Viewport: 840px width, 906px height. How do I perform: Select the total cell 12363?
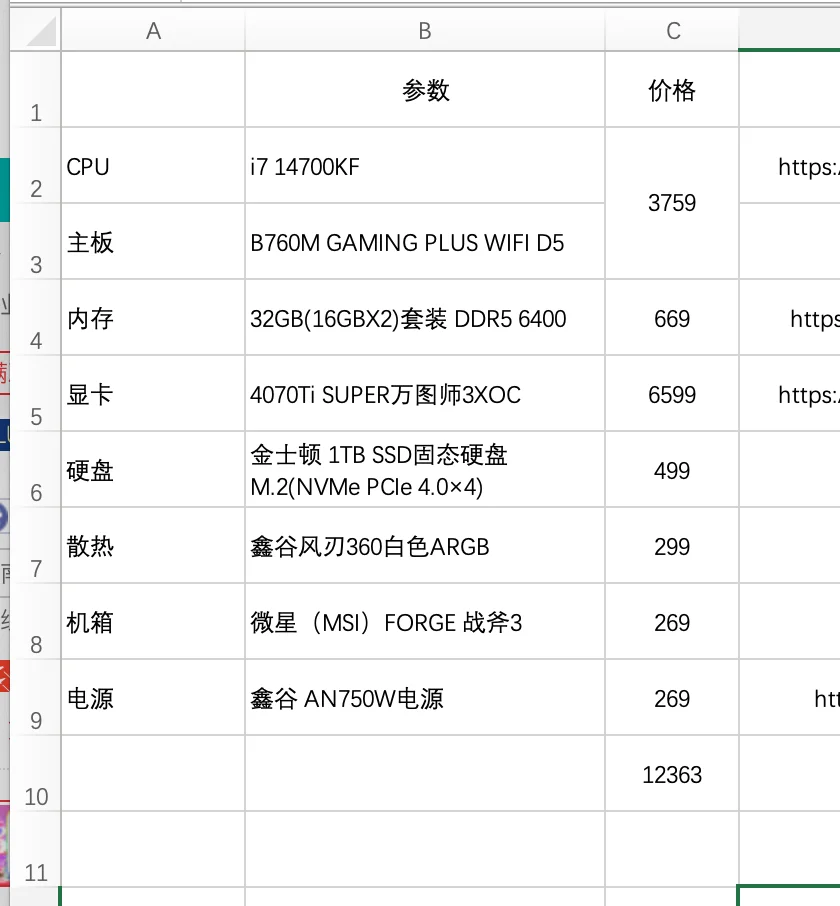coord(672,774)
